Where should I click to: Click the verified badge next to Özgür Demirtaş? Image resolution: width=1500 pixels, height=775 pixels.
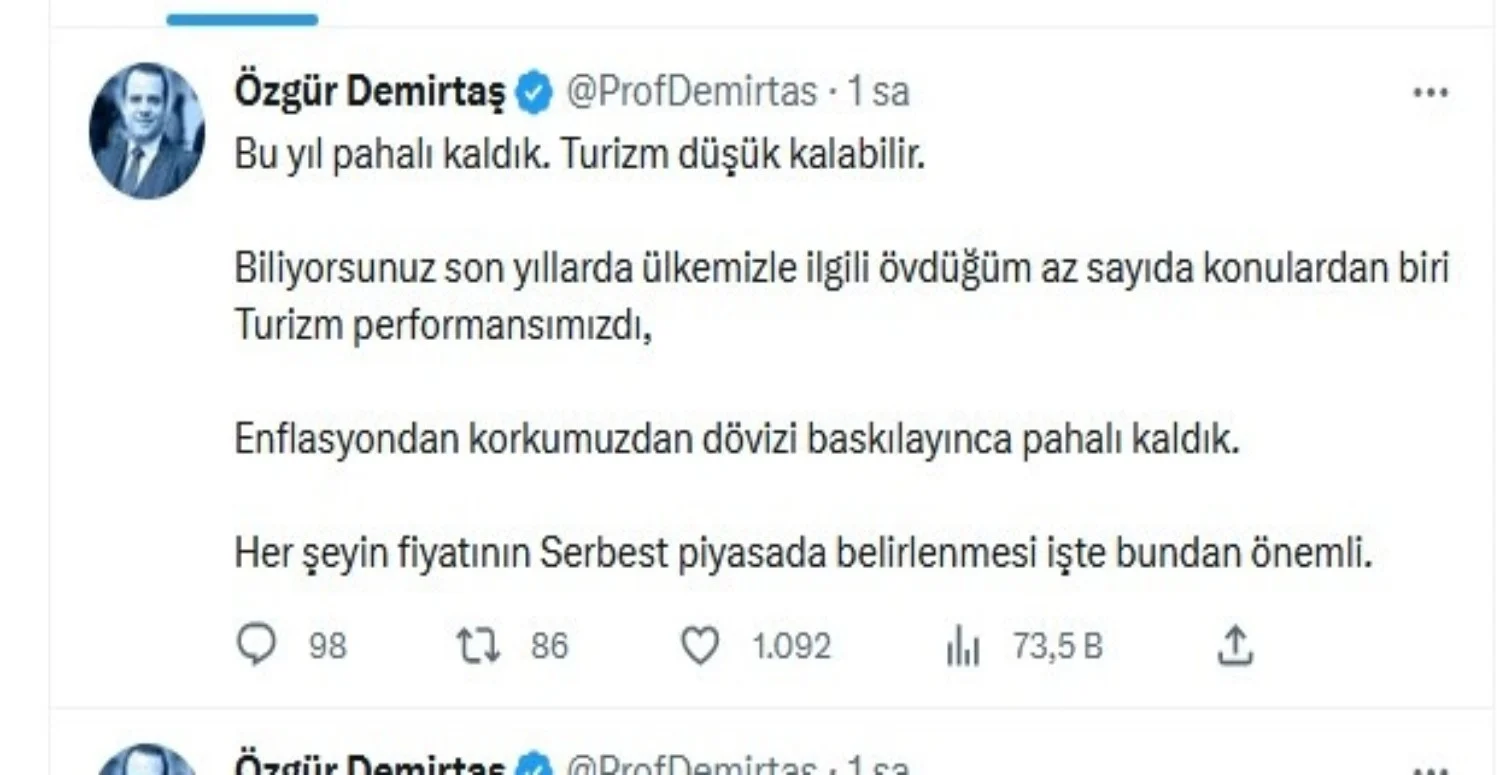click(x=534, y=89)
